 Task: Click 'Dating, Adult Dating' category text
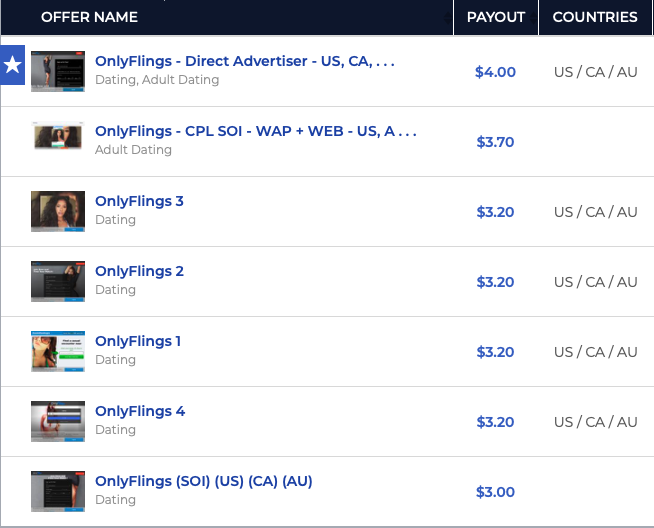click(157, 80)
